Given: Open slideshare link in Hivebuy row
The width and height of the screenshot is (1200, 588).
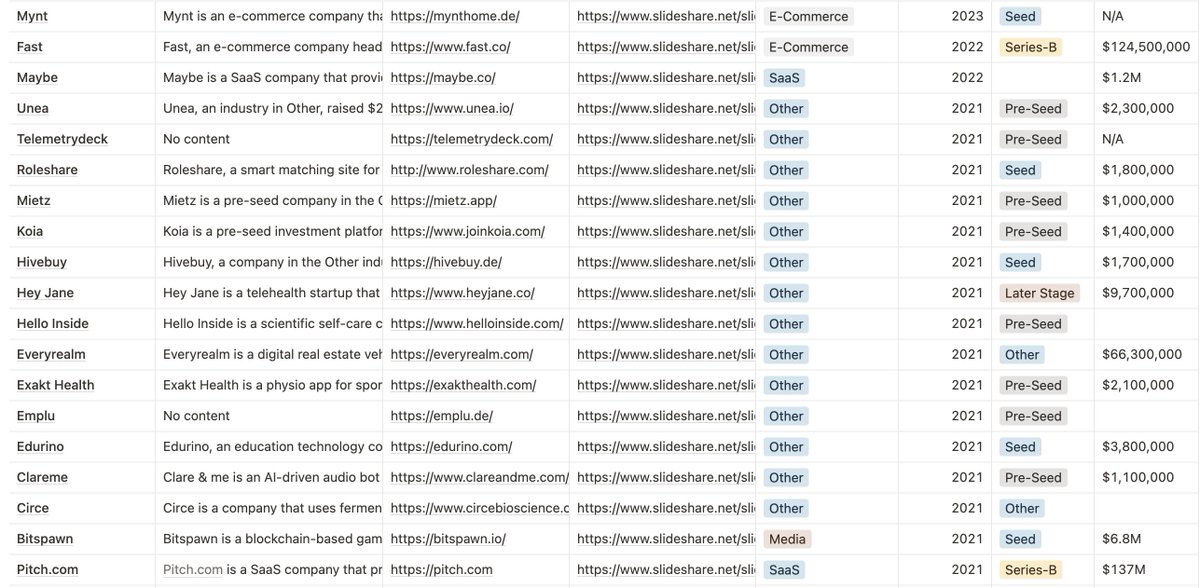Looking at the screenshot, I should (666, 262).
